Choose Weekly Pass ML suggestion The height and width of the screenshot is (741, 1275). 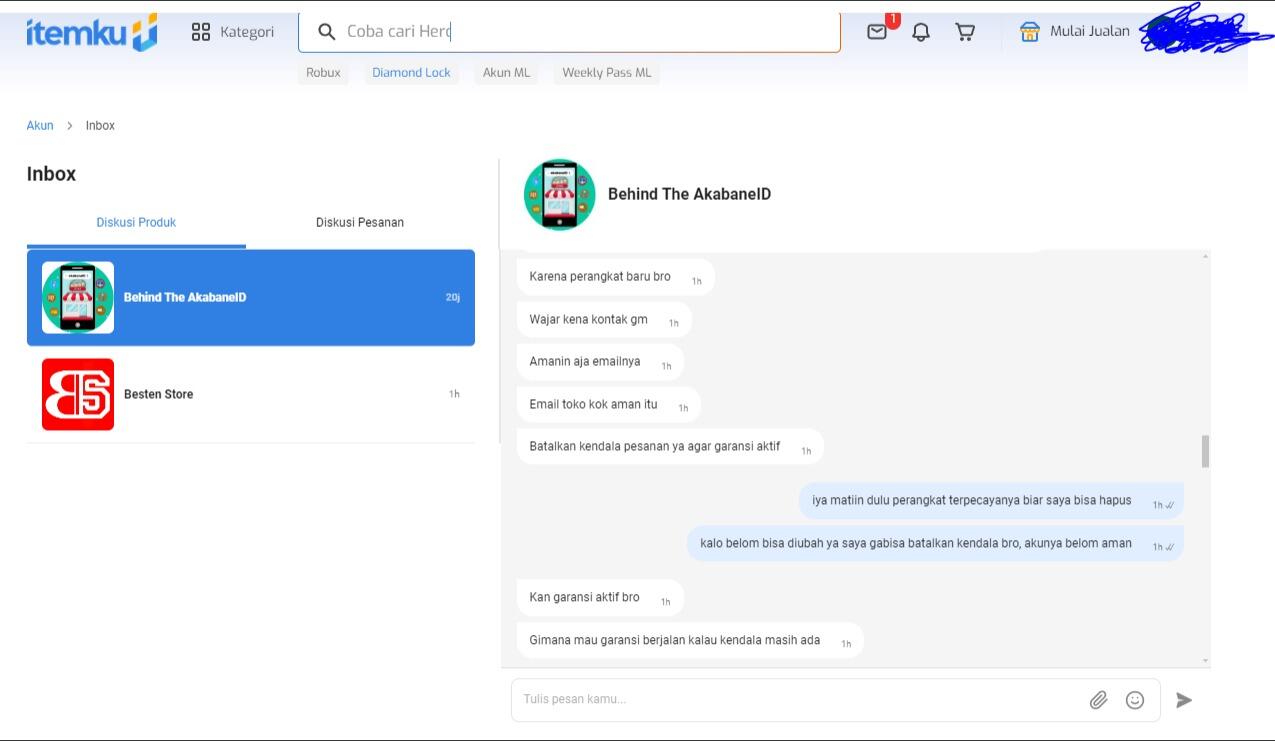[x=606, y=73]
